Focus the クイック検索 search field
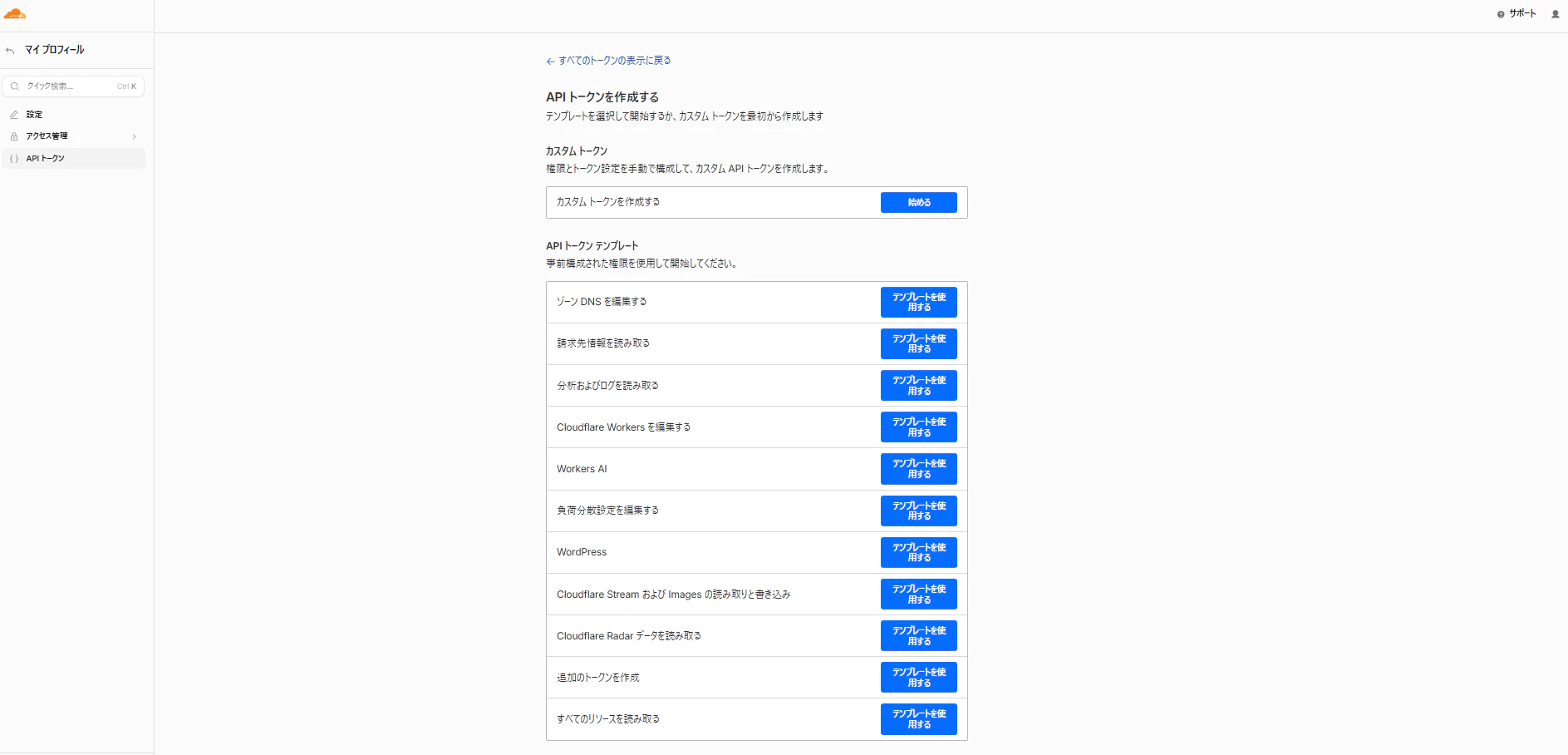This screenshot has width=1568, height=755. [x=73, y=86]
